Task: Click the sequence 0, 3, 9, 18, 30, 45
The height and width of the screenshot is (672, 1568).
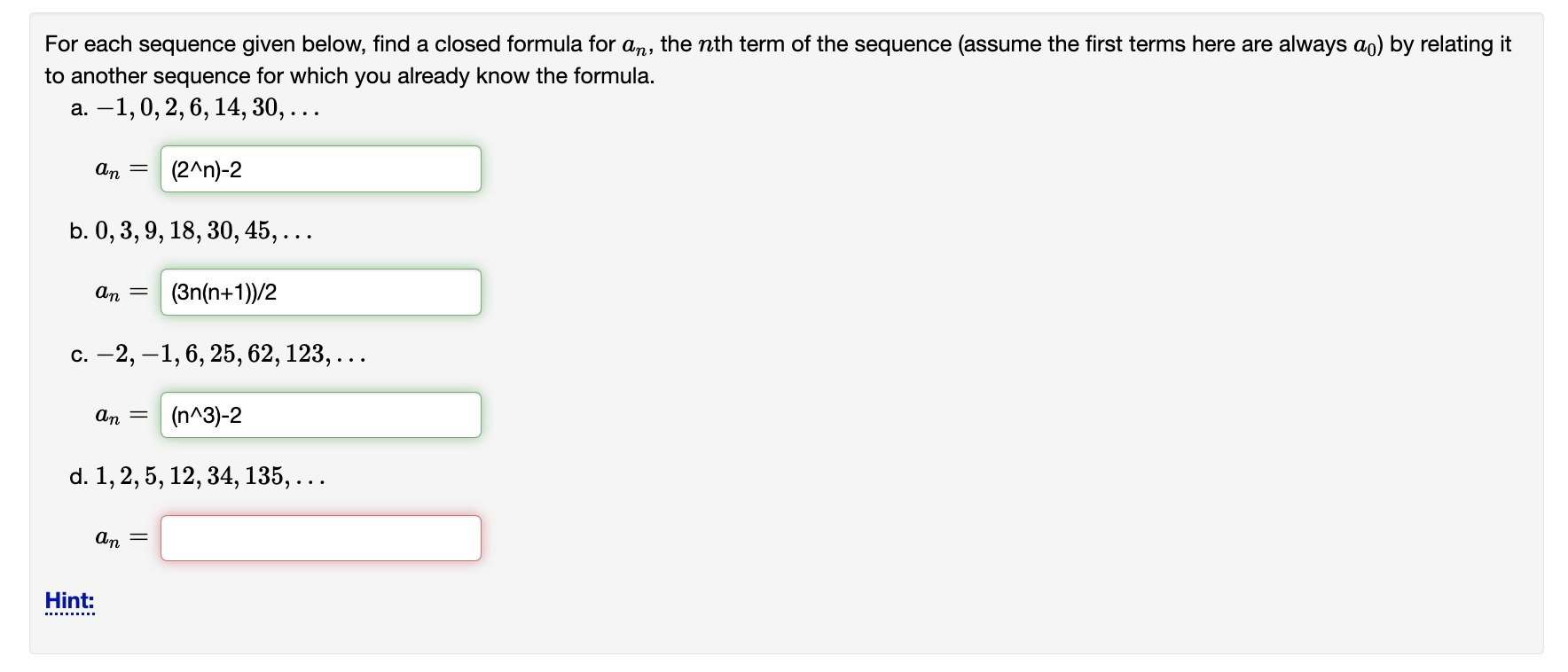Action: tap(204, 231)
